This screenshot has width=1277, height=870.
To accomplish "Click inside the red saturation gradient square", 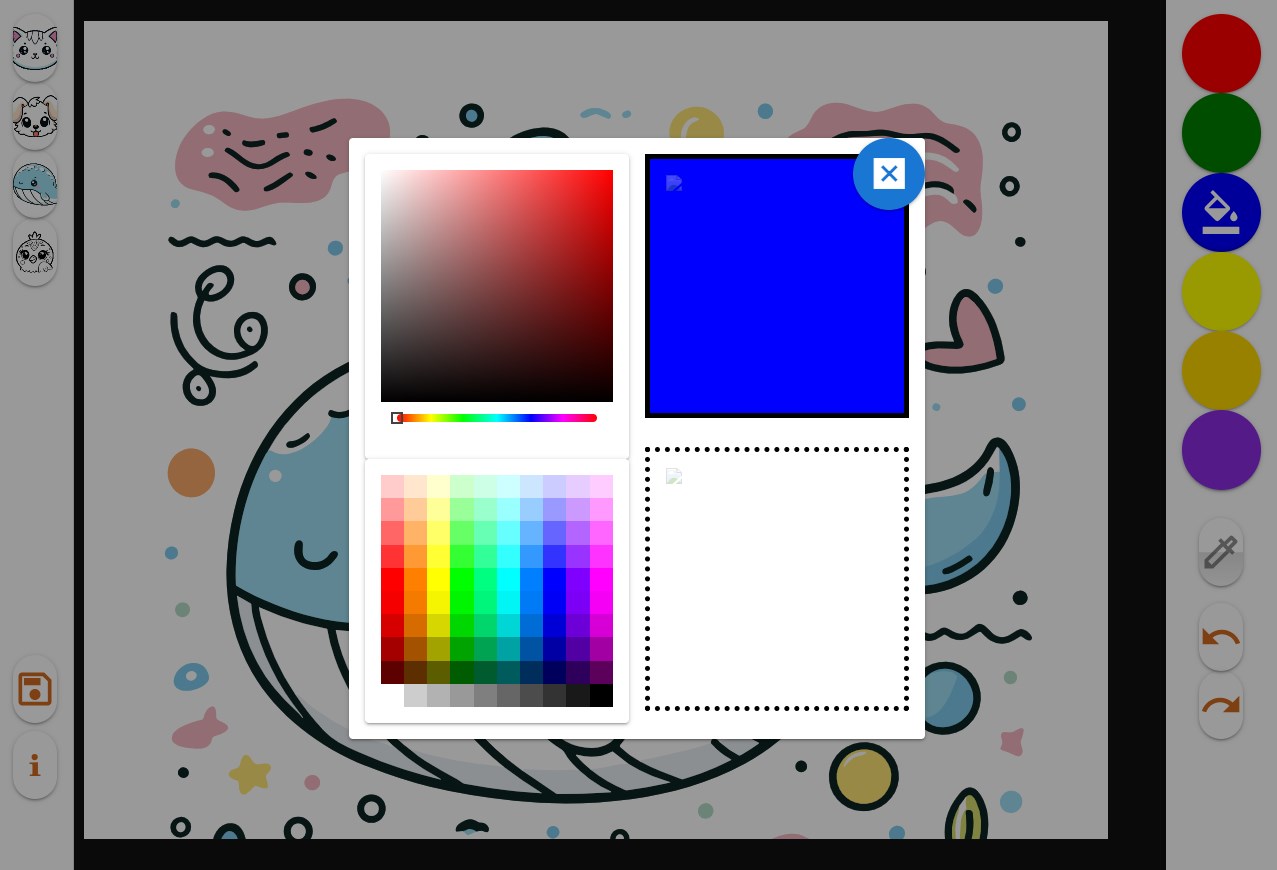I will [497, 286].
